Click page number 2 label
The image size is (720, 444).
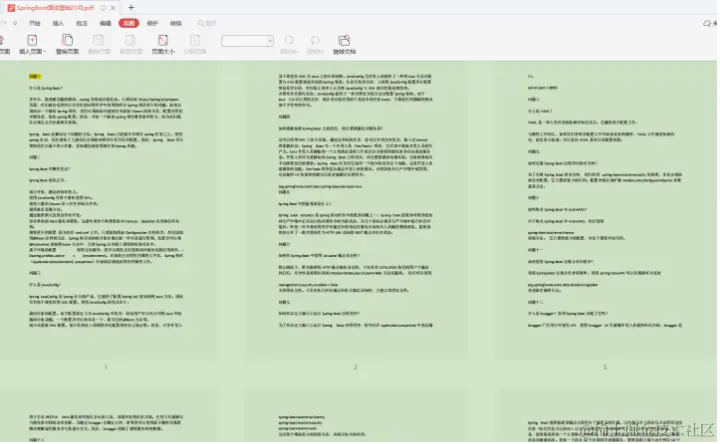[x=355, y=367]
